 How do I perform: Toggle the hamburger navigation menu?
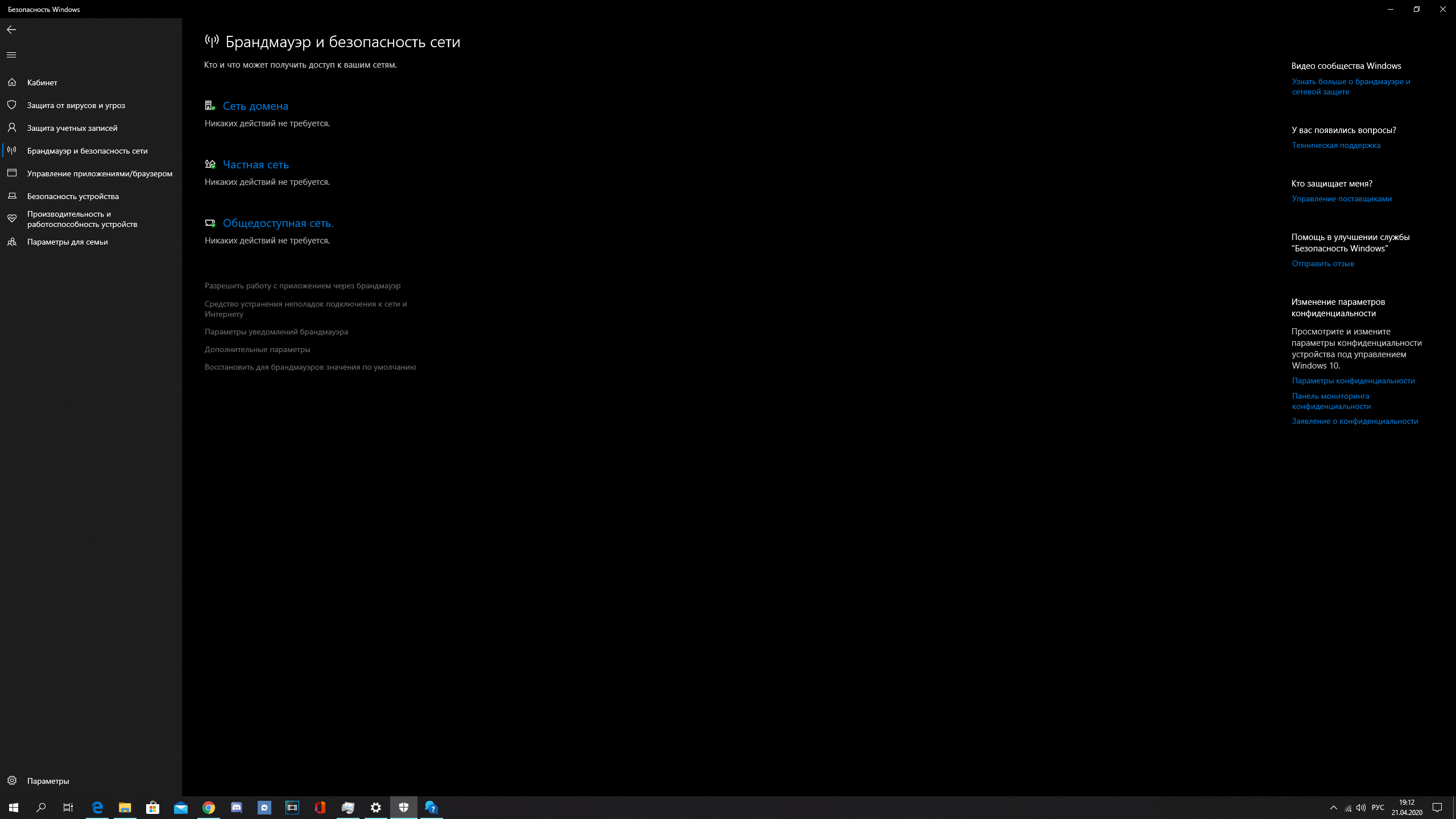click(11, 55)
